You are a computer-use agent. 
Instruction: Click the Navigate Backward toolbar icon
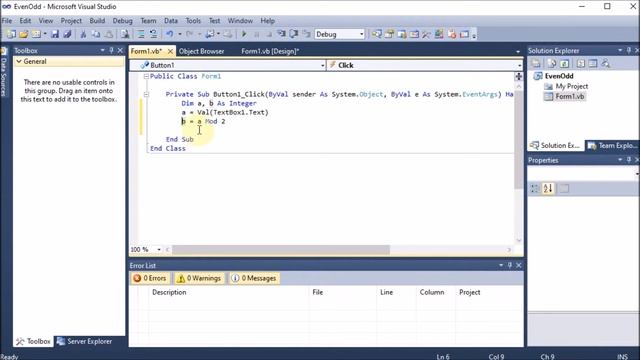(209, 34)
